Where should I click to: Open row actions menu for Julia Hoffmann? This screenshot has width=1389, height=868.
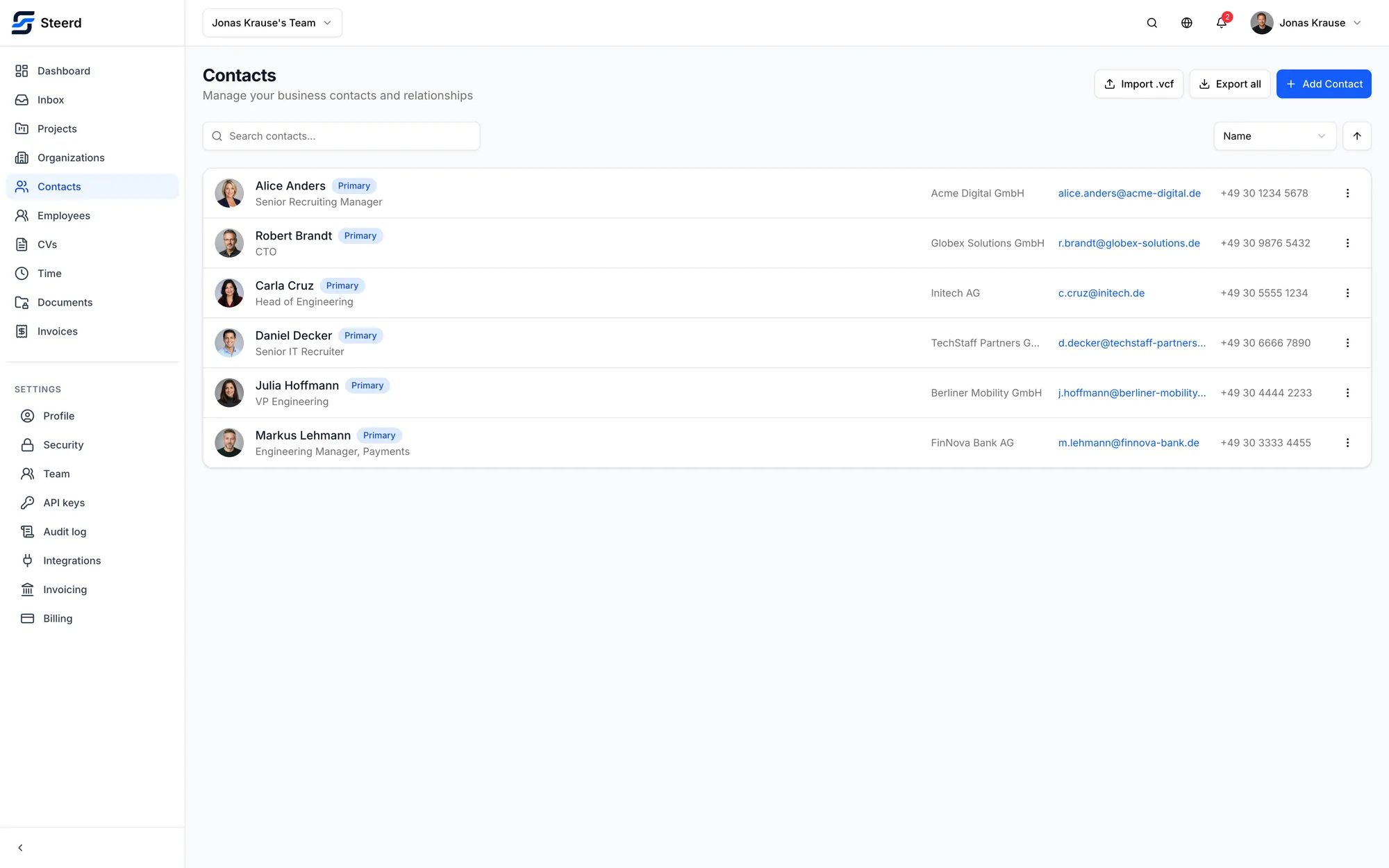[1347, 393]
